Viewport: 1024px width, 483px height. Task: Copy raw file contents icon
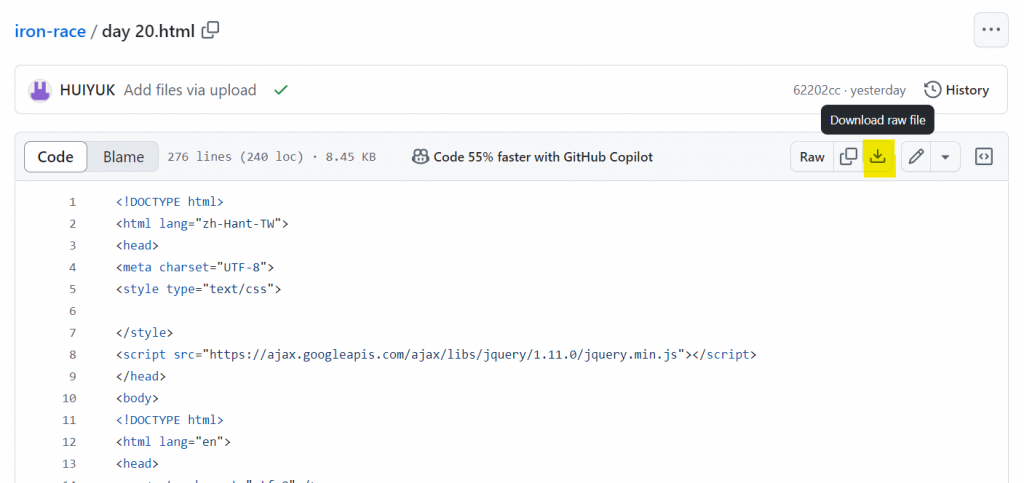848,157
